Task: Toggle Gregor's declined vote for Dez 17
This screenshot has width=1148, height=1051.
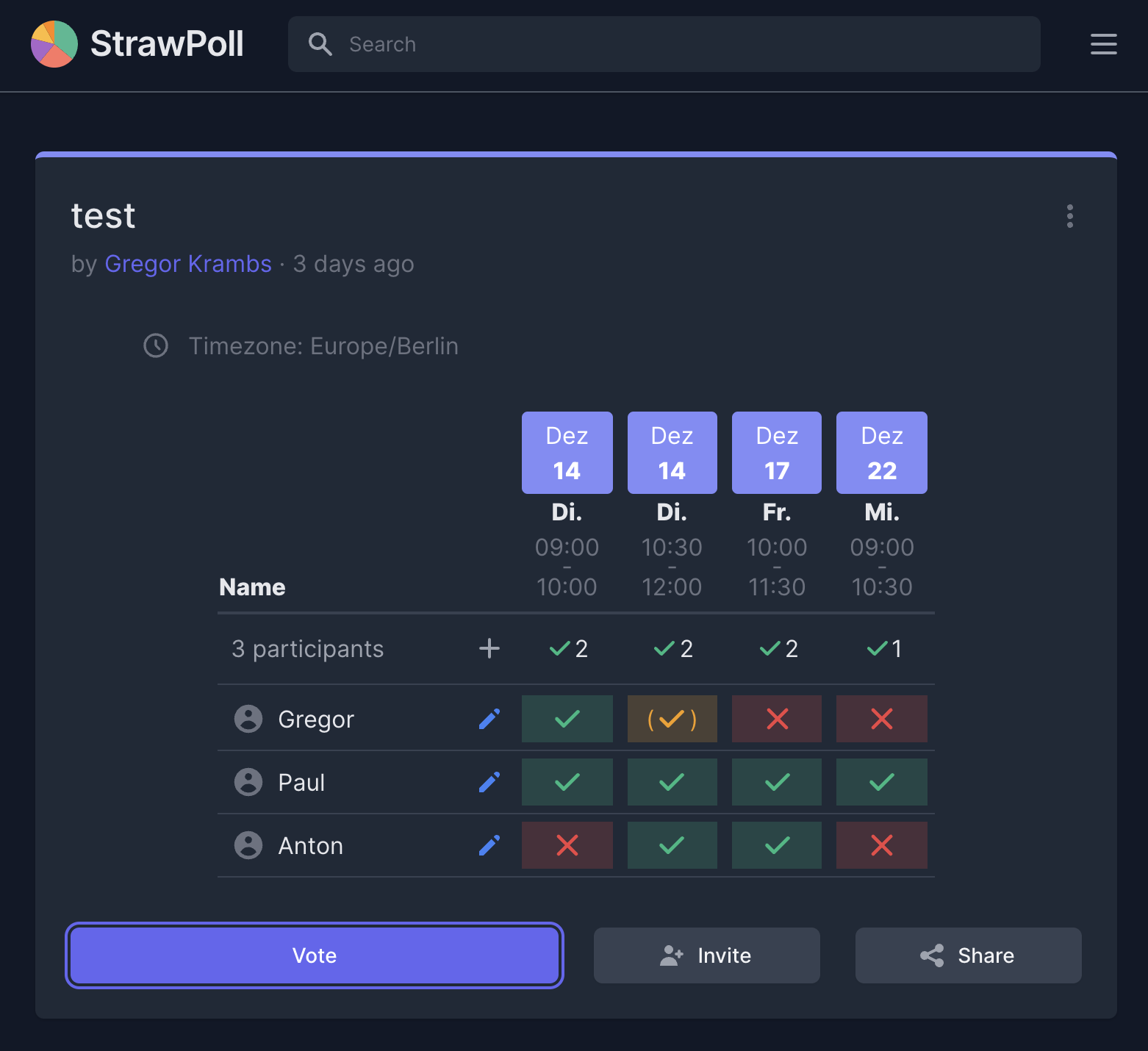Action: 777,719
